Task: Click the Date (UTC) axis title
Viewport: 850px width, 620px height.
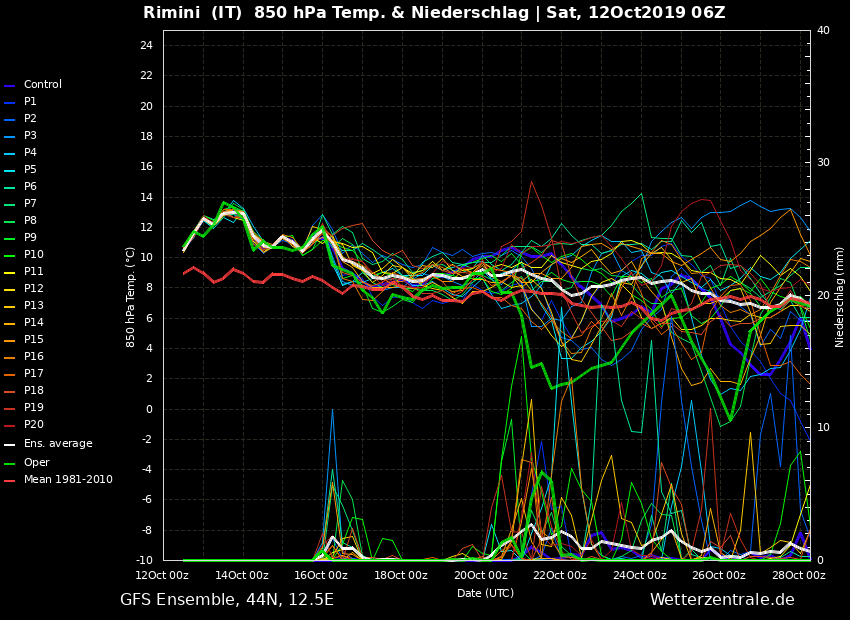Action: (x=485, y=593)
